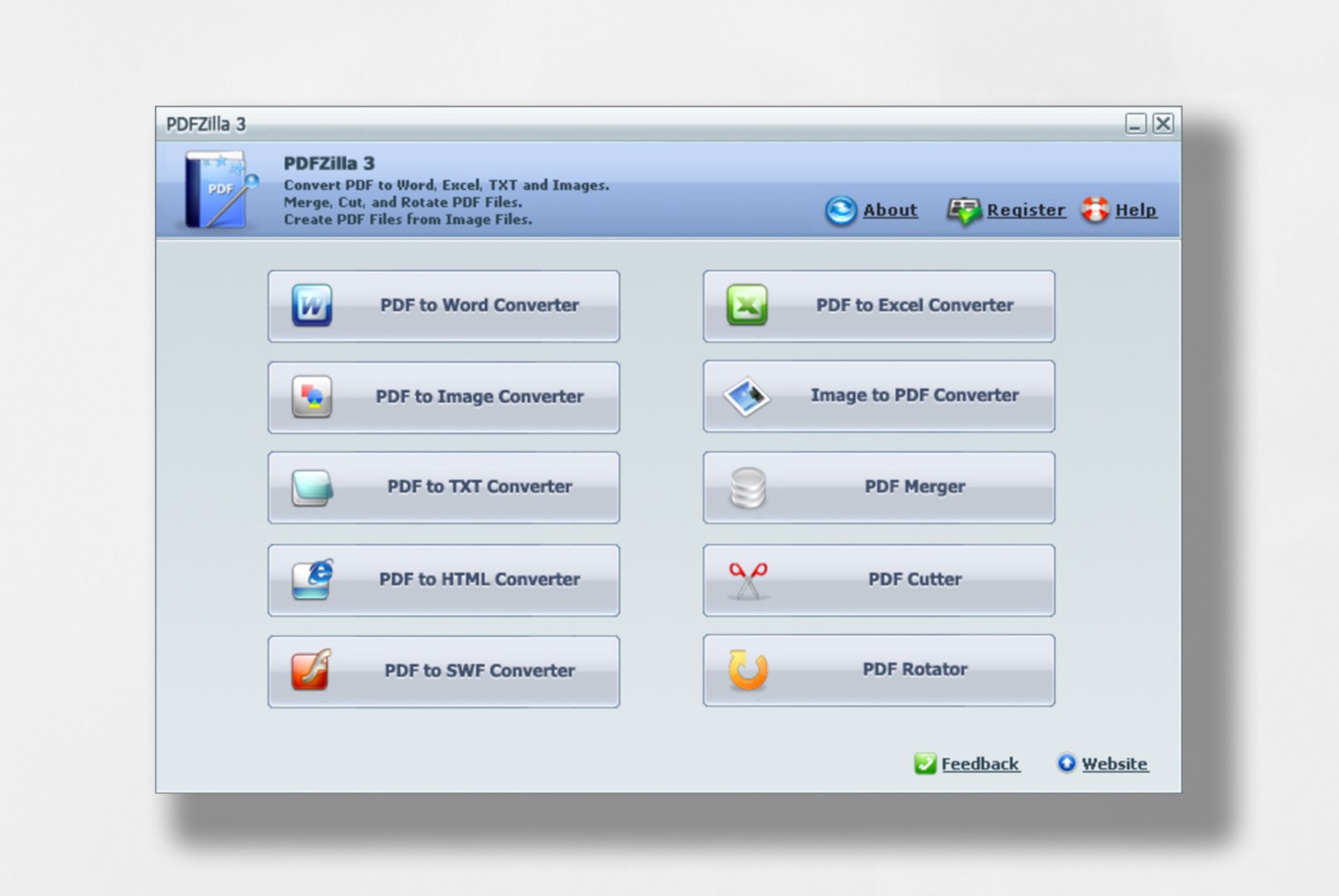Viewport: 1339px width, 896px height.
Task: Open the Feedback link
Action: (x=979, y=764)
